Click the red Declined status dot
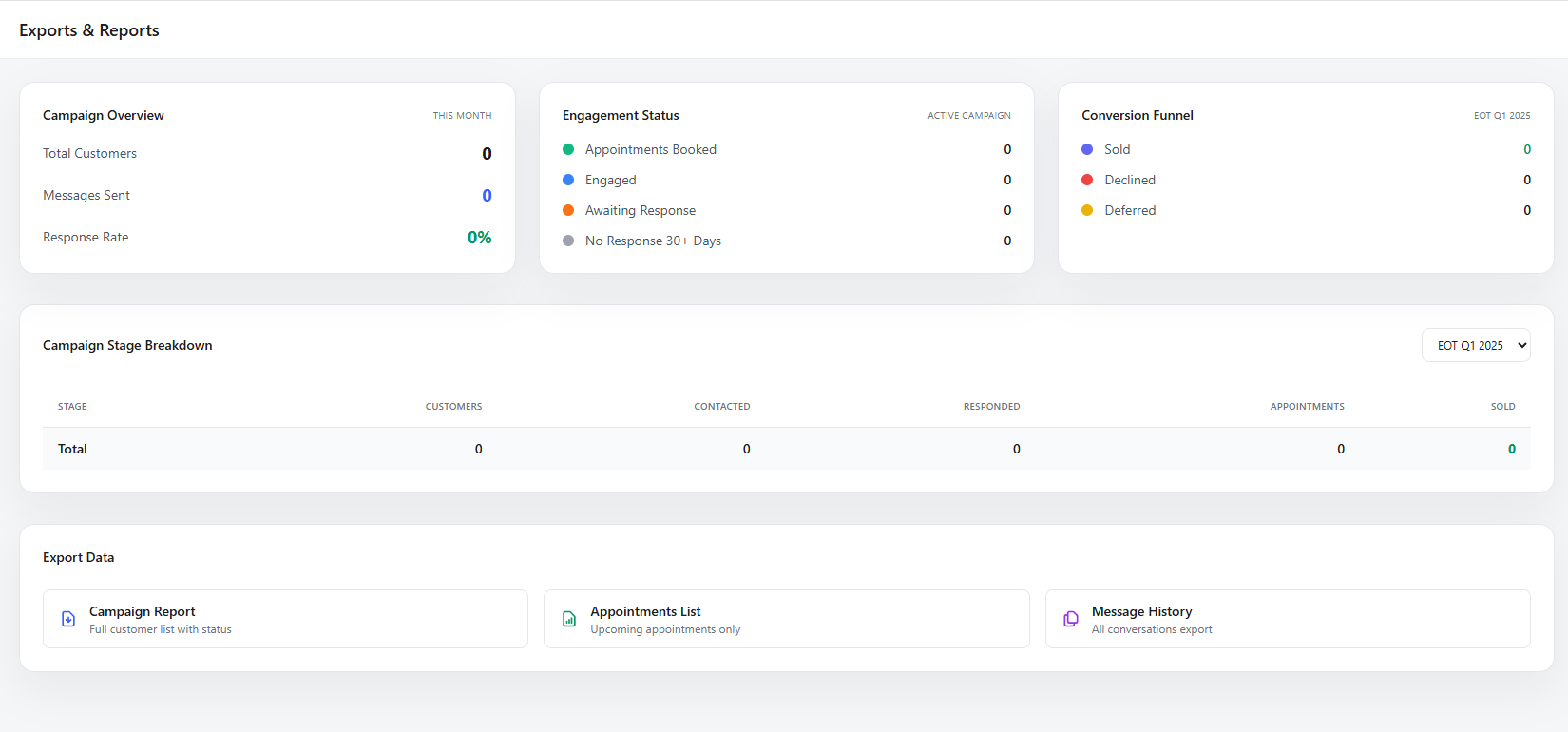The height and width of the screenshot is (732, 1568). coord(1087,180)
